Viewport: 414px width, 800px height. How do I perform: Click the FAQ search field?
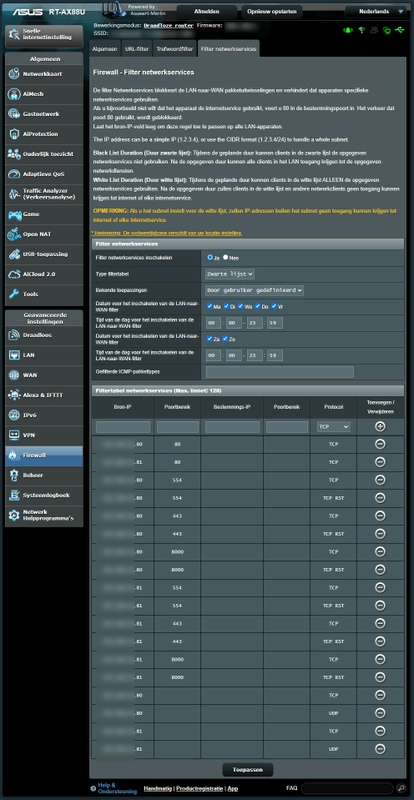tap(348, 788)
